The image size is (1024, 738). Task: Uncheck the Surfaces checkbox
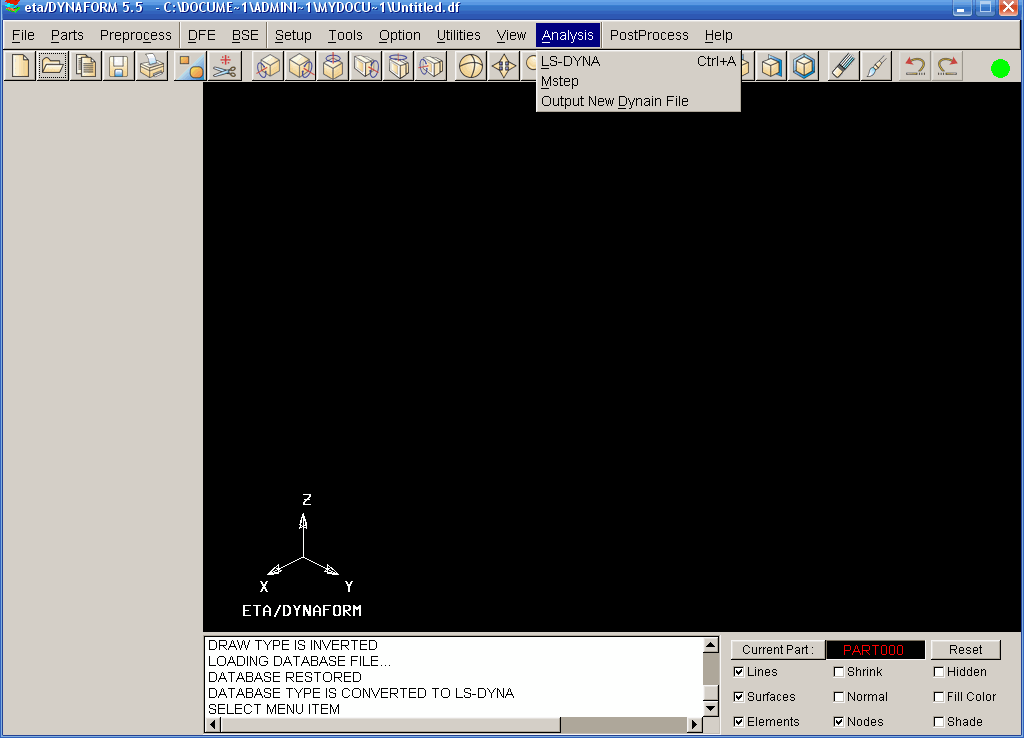pyautogui.click(x=739, y=697)
